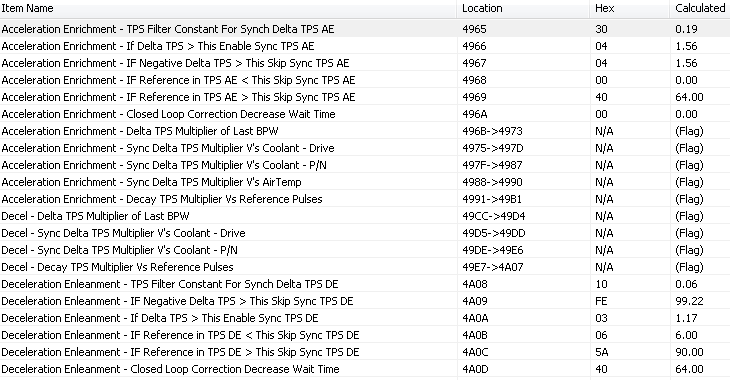730x380 pixels.
Task: Select Deceleration Enleanment Closed Loop Correction Decrease Wait Time
Action: (365, 369)
